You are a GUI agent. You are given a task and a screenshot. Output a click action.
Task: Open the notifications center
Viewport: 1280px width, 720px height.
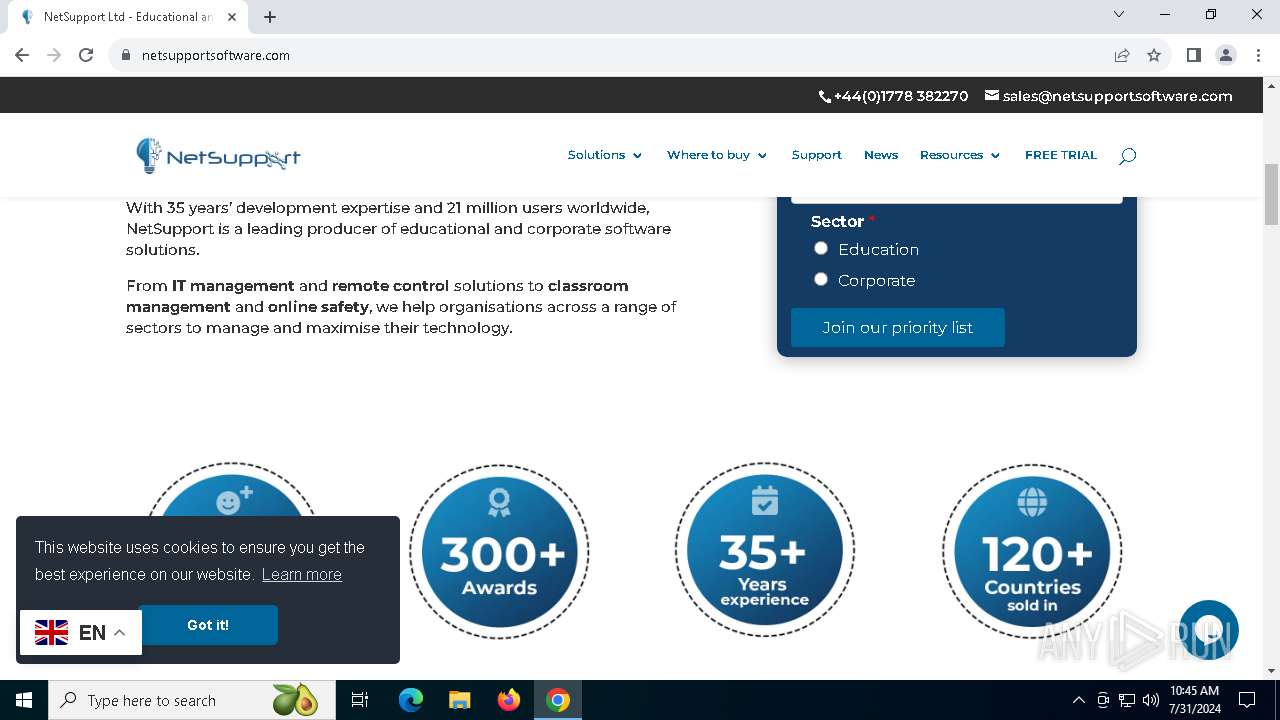click(x=1247, y=700)
